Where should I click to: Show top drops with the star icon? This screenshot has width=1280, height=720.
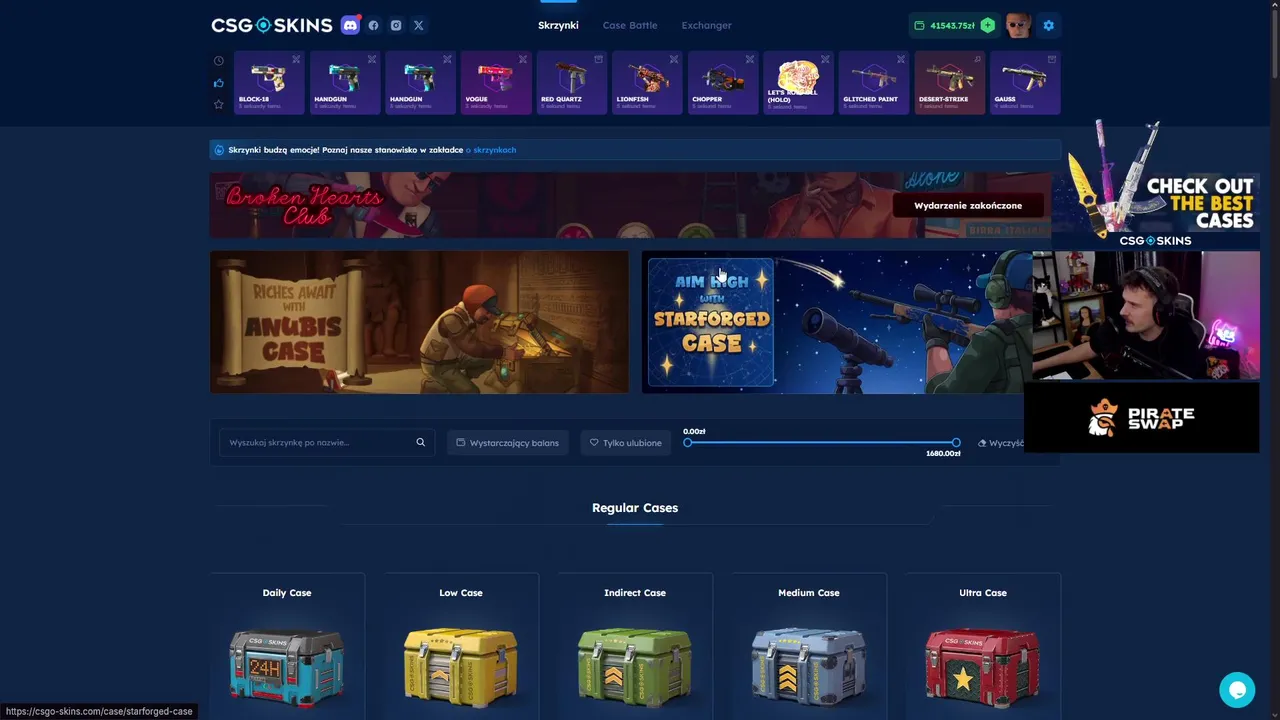[x=219, y=104]
